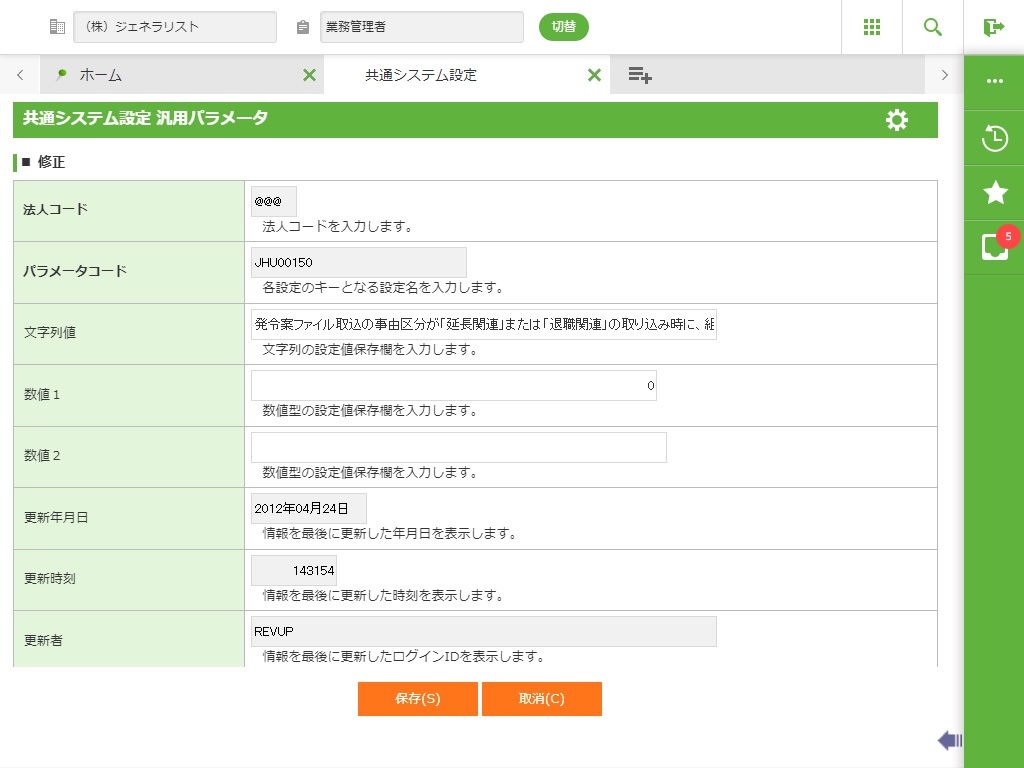Image resolution: width=1024 pixels, height=768 pixels.
Task: Click the settings gear in green header
Action: (x=897, y=120)
